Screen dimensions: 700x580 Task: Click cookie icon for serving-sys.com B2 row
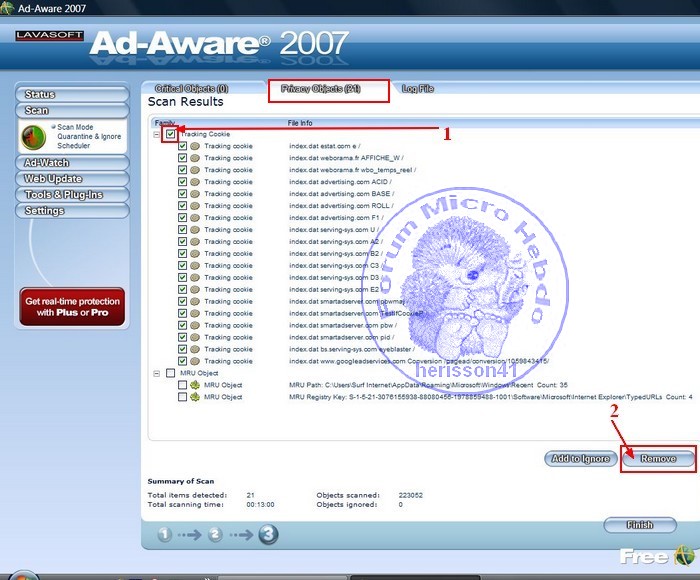pyautogui.click(x=195, y=253)
